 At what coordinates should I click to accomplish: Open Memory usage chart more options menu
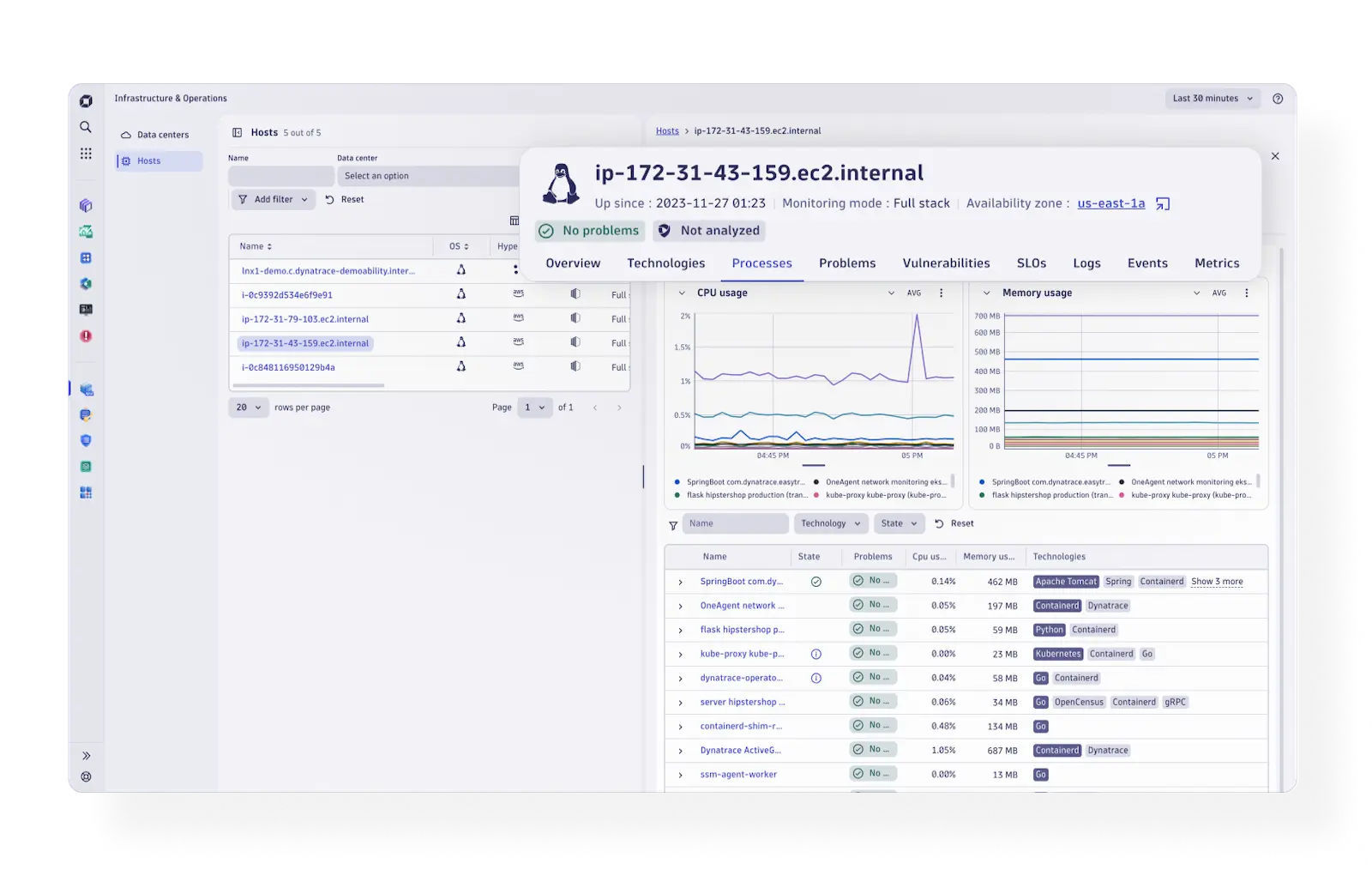click(1246, 293)
